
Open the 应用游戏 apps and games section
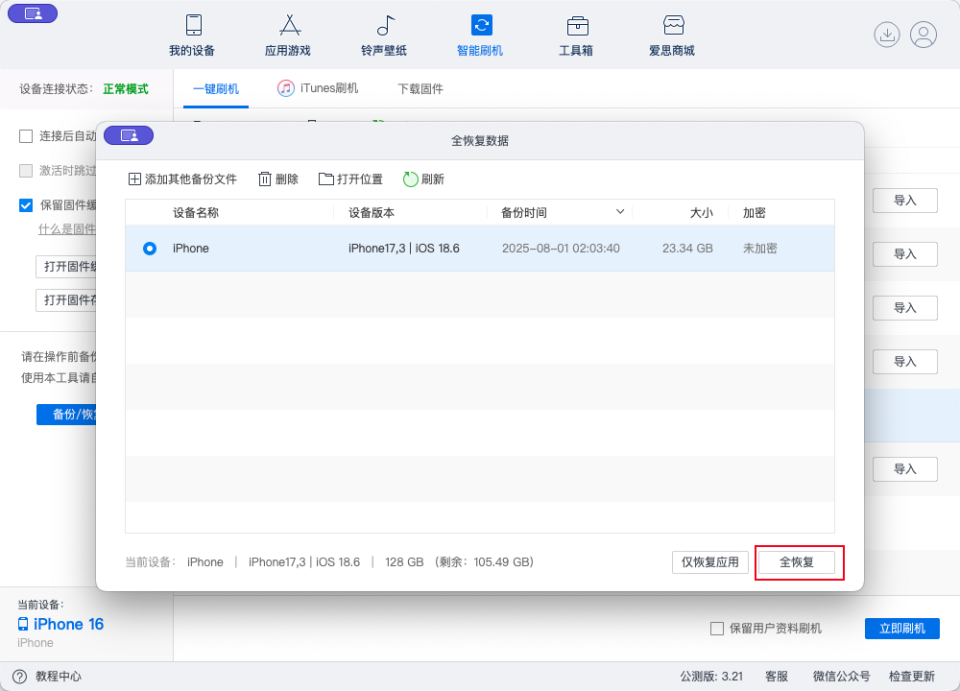pyautogui.click(x=288, y=35)
